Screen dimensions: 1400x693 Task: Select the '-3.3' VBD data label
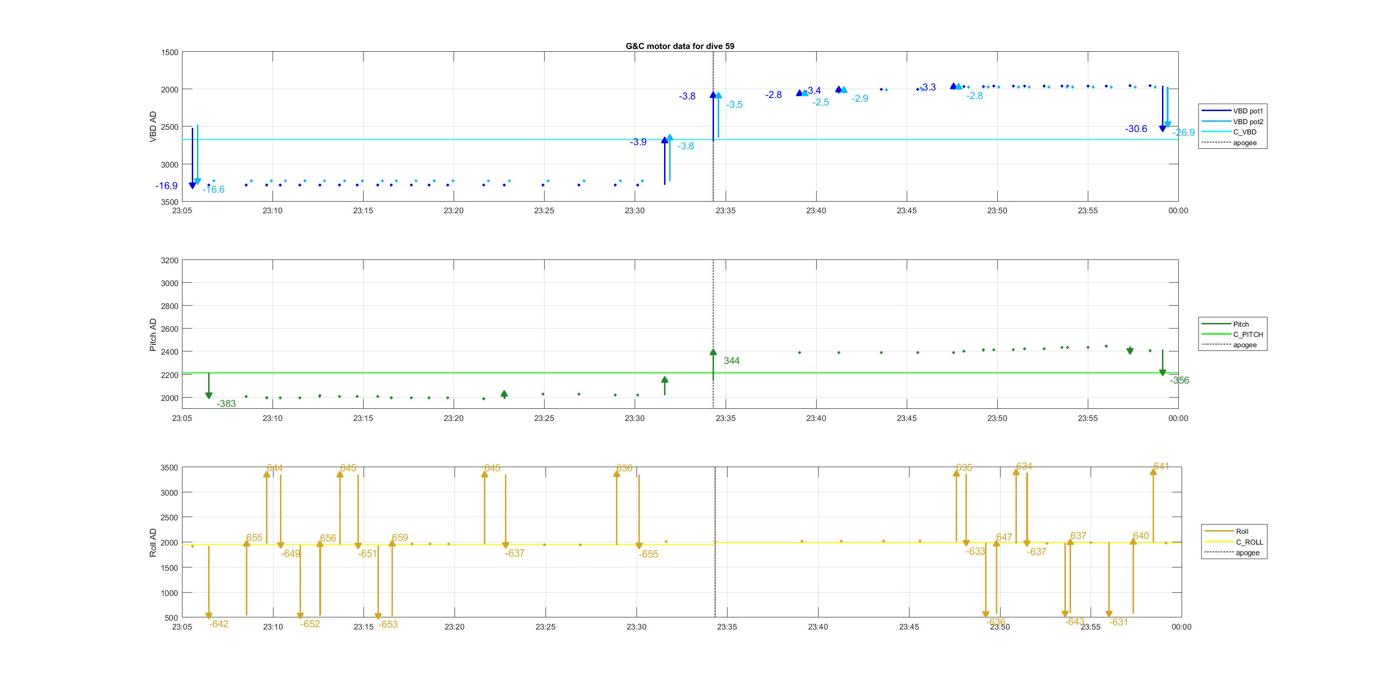tap(928, 87)
